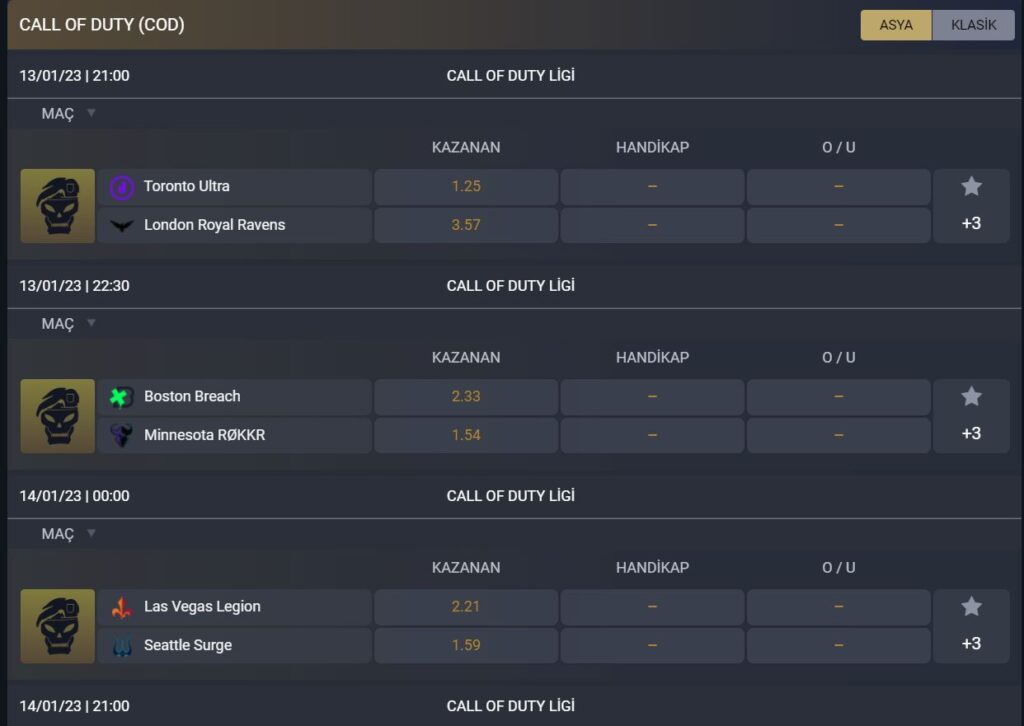This screenshot has height=726, width=1024.
Task: Click the Las Vegas Legion flame logo
Action: (120, 606)
